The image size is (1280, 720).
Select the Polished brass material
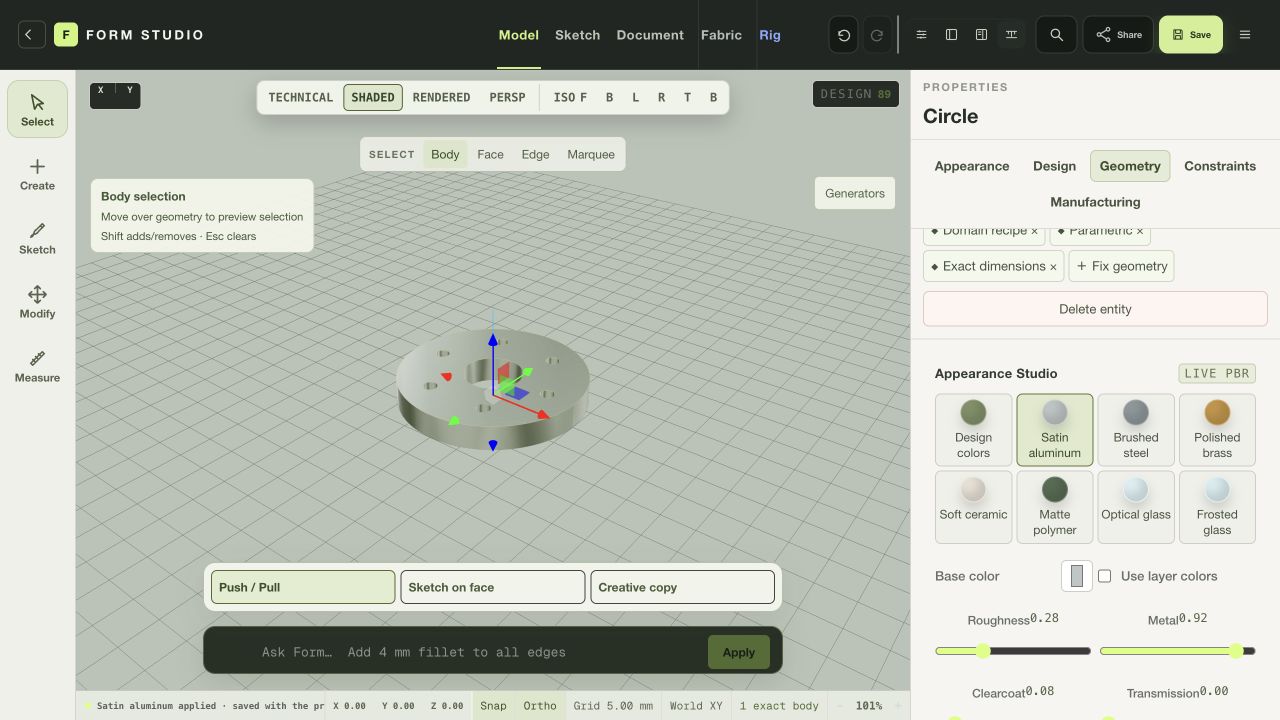(1217, 429)
